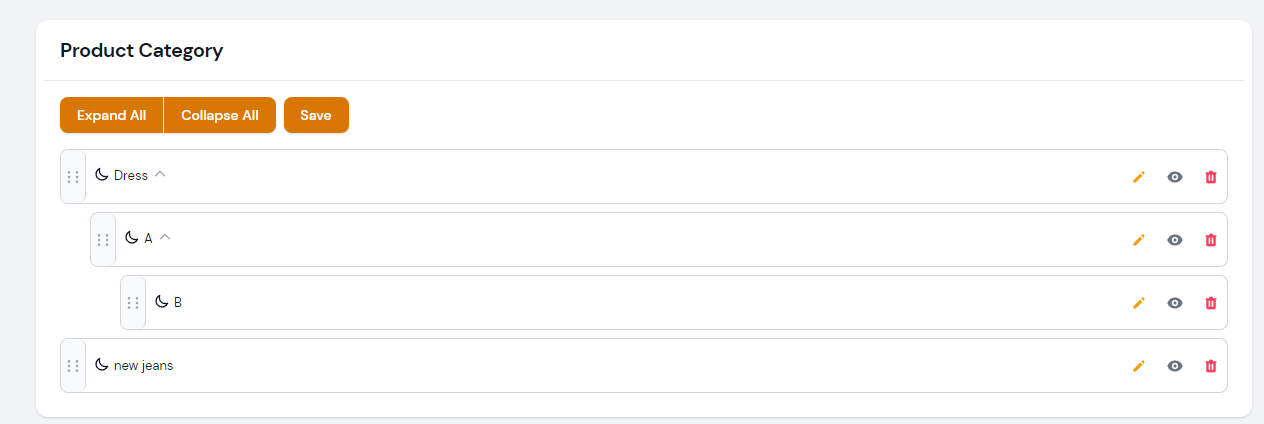This screenshot has height=424, width=1264.
Task: Collapse subcategory A with its chevron
Action: (165, 238)
